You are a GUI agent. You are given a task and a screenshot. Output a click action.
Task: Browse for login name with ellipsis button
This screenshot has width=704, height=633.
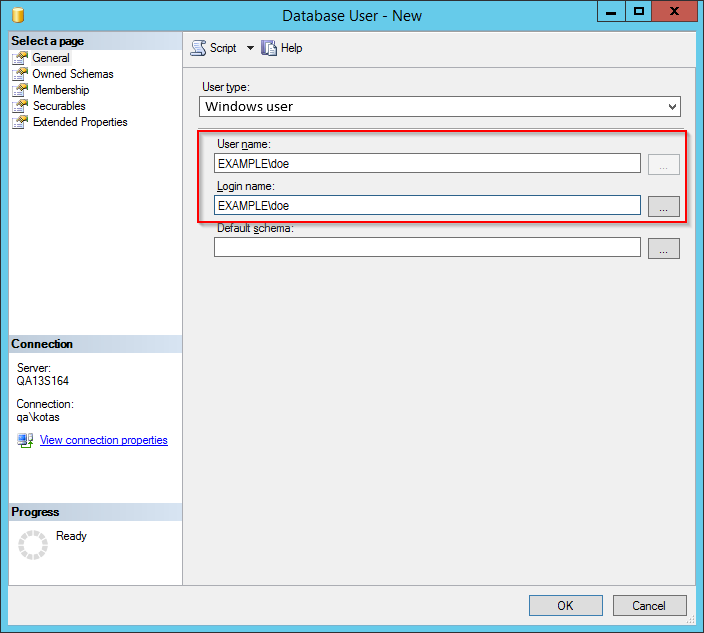point(663,206)
